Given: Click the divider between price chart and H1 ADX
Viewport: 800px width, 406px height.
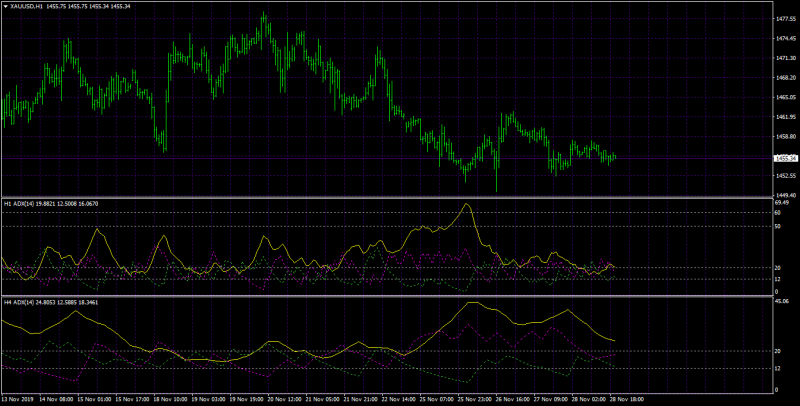Looking at the screenshot, I should click(387, 197).
